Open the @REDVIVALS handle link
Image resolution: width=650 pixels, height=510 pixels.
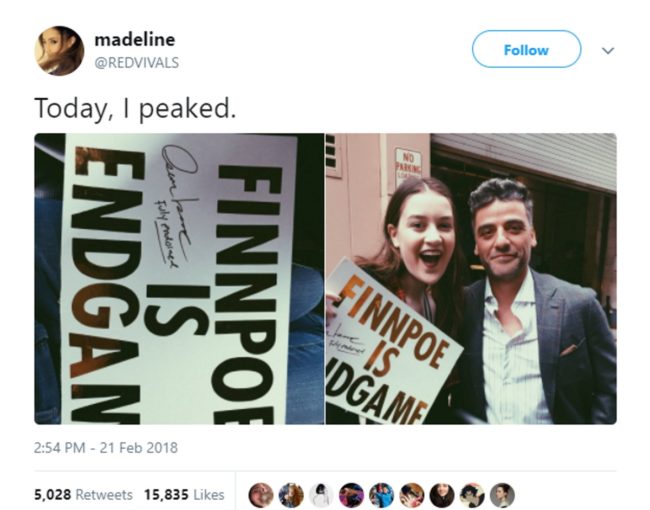[137, 63]
